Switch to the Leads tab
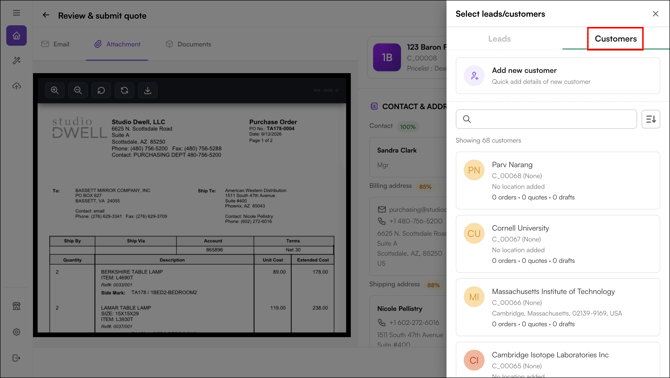 pos(499,39)
